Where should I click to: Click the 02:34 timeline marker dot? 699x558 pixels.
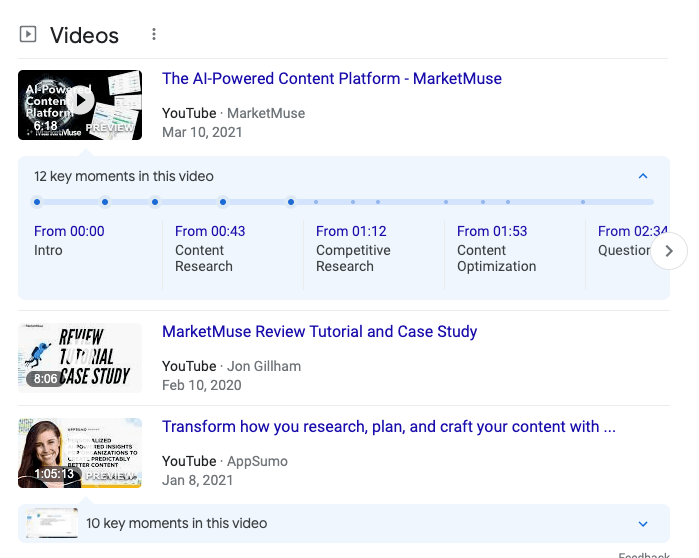(x=291, y=202)
